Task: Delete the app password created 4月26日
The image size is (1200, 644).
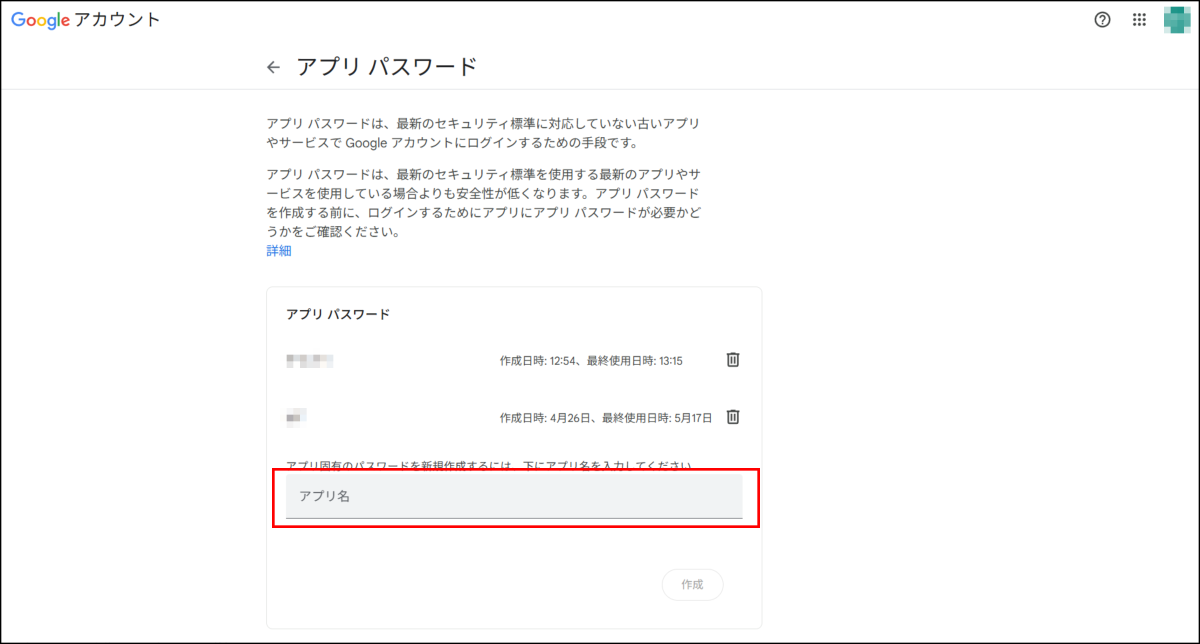Action: coord(732,417)
